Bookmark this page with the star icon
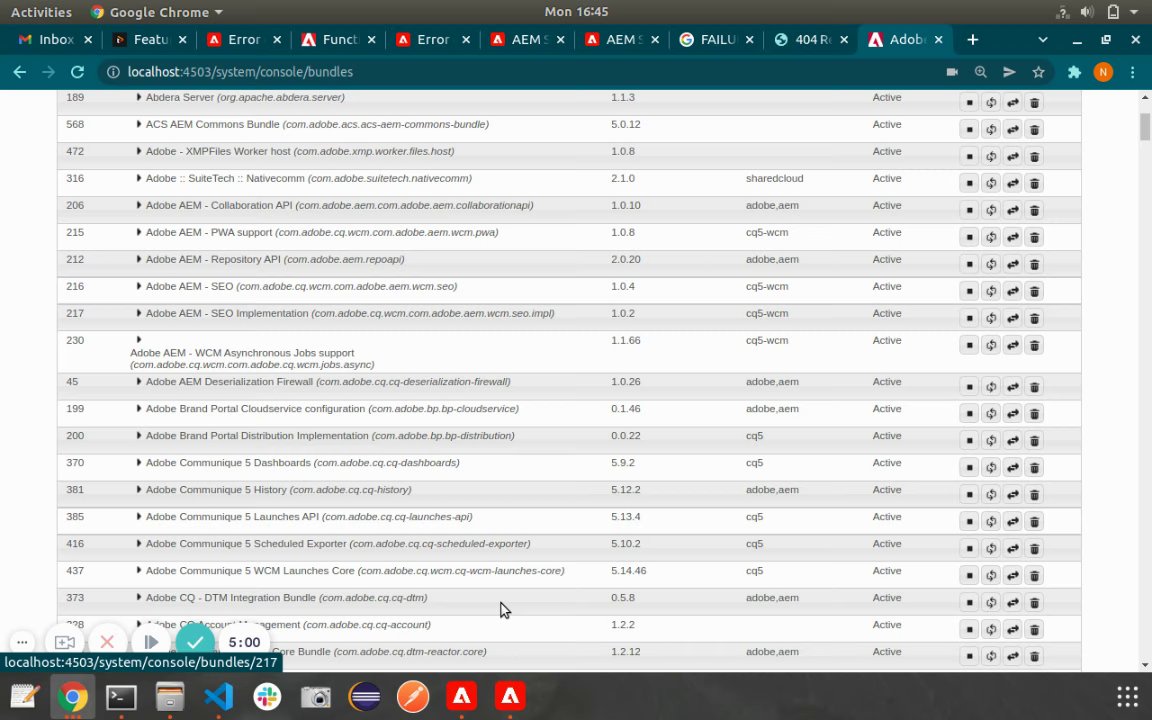Image resolution: width=1152 pixels, height=720 pixels. click(1038, 72)
